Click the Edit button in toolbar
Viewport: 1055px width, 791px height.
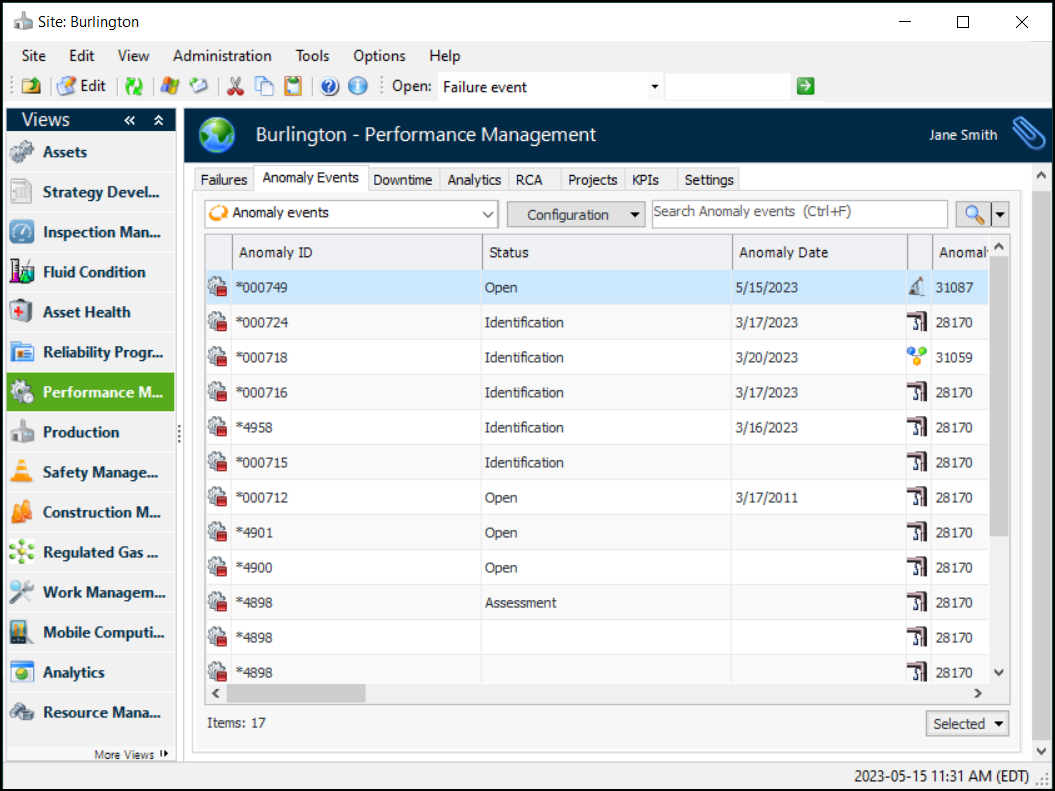pyautogui.click(x=82, y=87)
